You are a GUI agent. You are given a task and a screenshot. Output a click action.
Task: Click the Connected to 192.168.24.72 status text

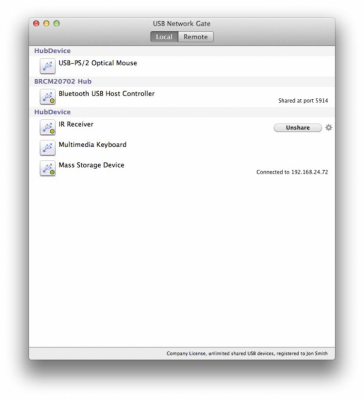point(292,172)
